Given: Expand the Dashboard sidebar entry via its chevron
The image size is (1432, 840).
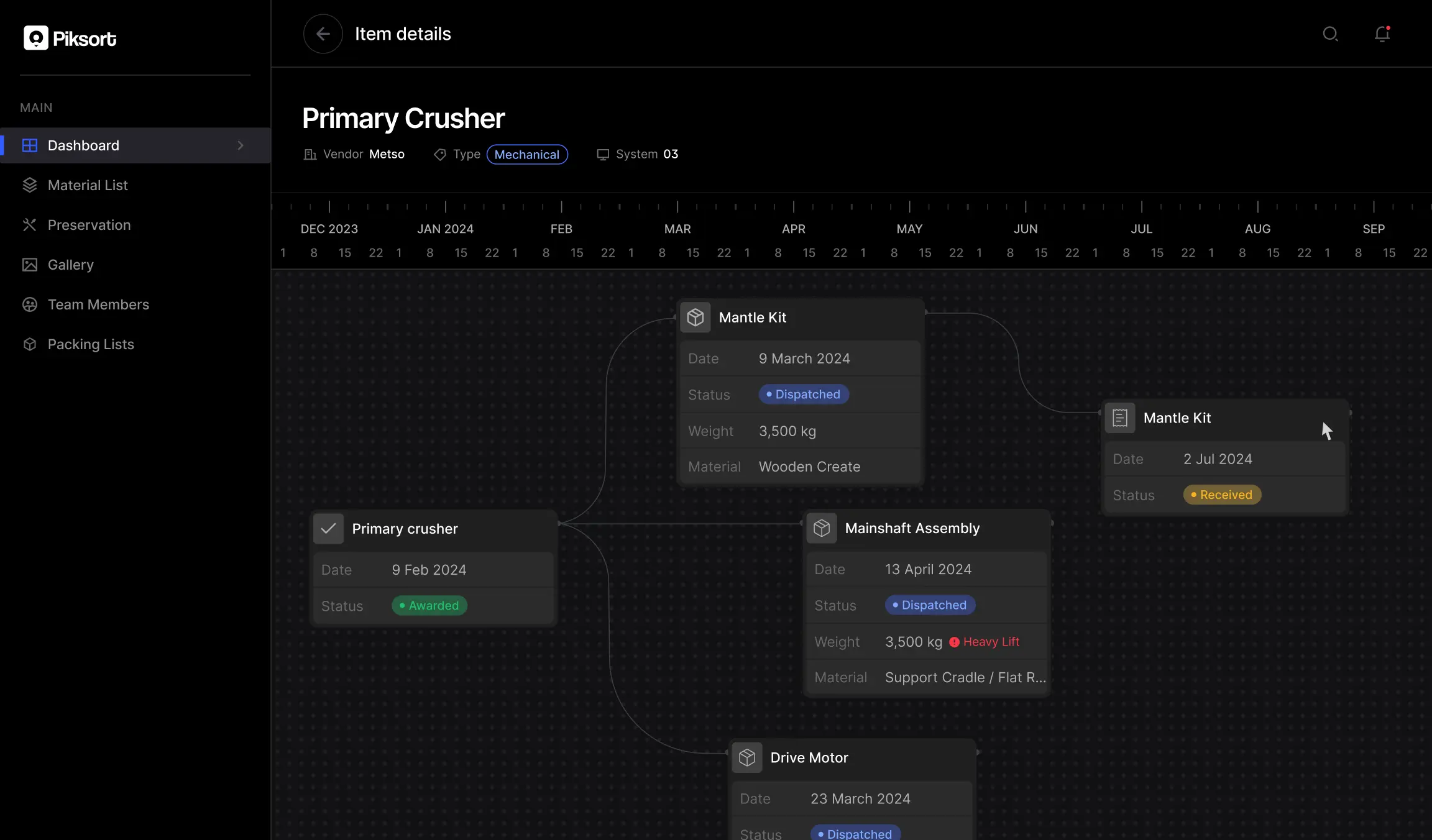Looking at the screenshot, I should [241, 145].
